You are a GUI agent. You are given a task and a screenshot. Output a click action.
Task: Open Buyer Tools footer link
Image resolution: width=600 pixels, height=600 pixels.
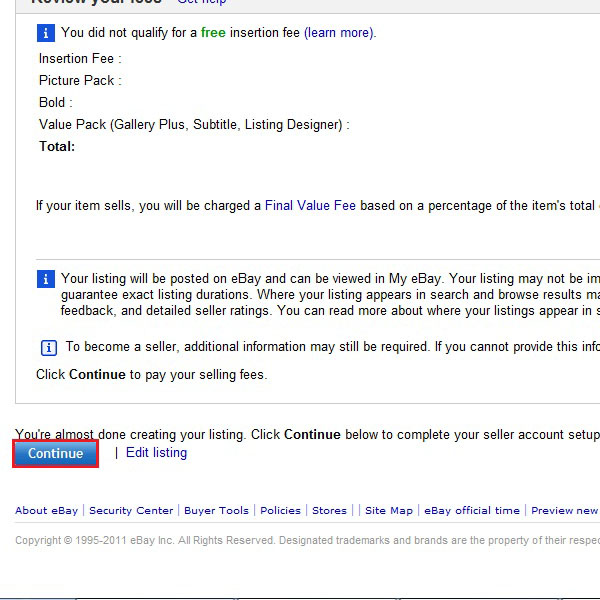click(x=217, y=510)
